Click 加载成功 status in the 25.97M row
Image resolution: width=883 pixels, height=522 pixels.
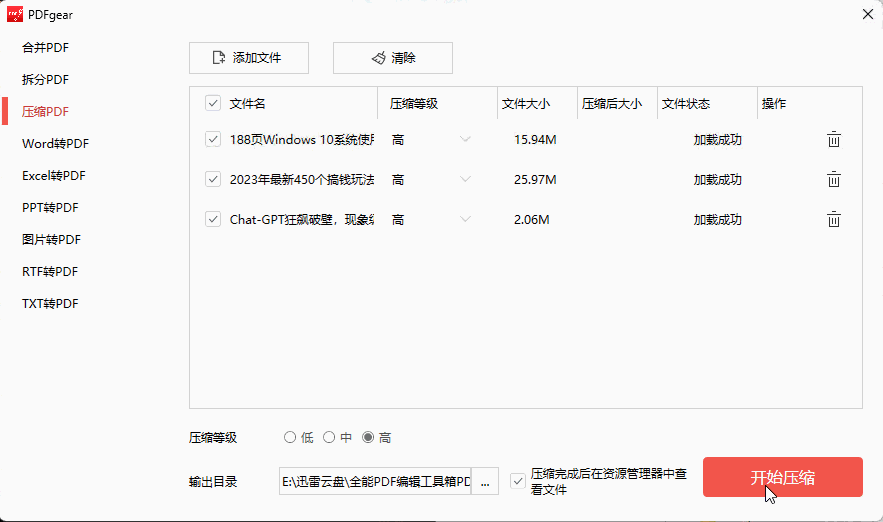(x=717, y=180)
